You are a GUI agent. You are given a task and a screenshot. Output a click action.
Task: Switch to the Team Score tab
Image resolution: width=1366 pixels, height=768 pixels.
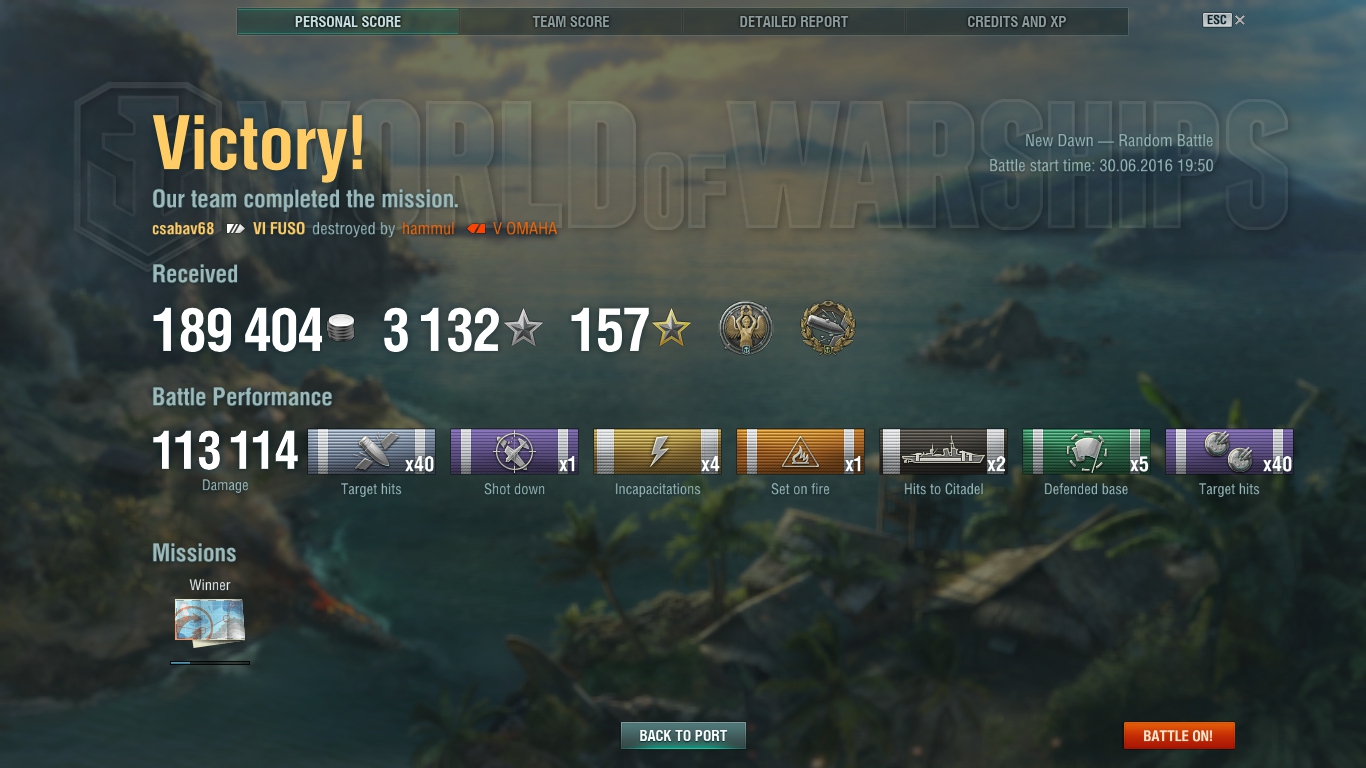click(x=571, y=21)
